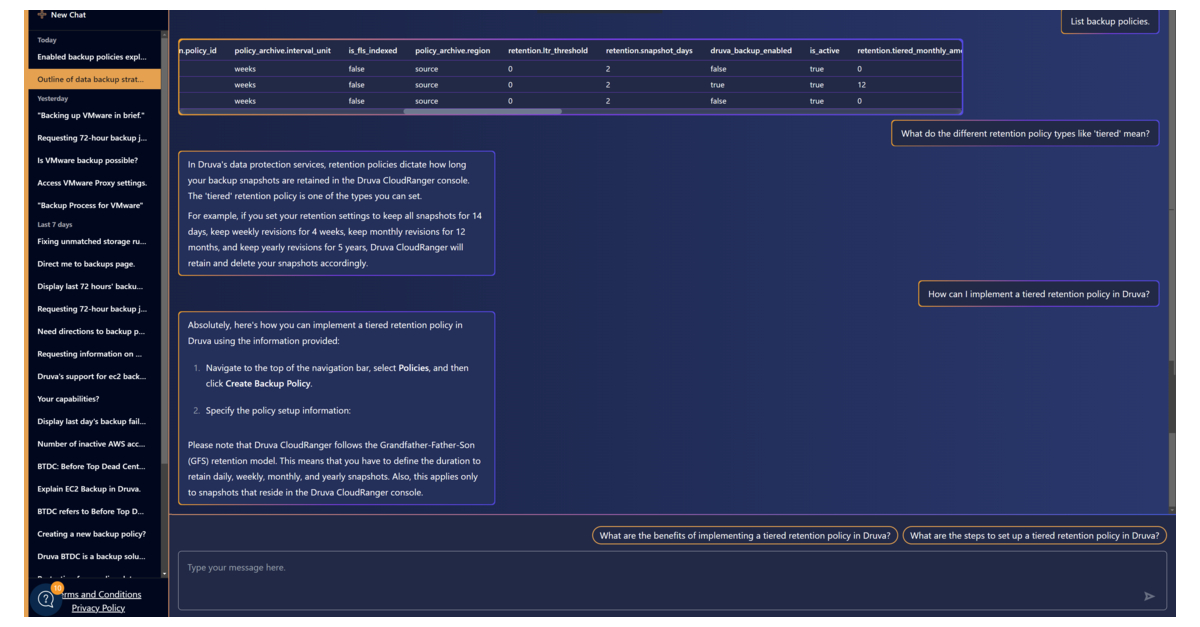The image size is (1200, 627).
Task: Open "Enabled backup policies expl..." chat
Action: pos(92,57)
